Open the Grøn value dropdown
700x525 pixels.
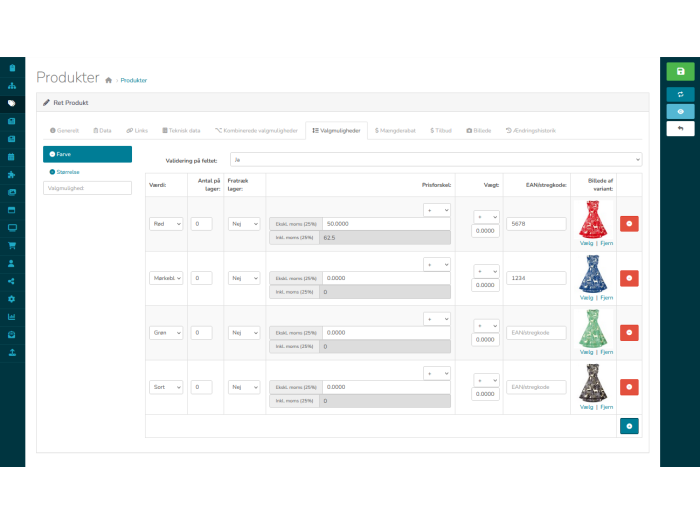[x=166, y=333]
